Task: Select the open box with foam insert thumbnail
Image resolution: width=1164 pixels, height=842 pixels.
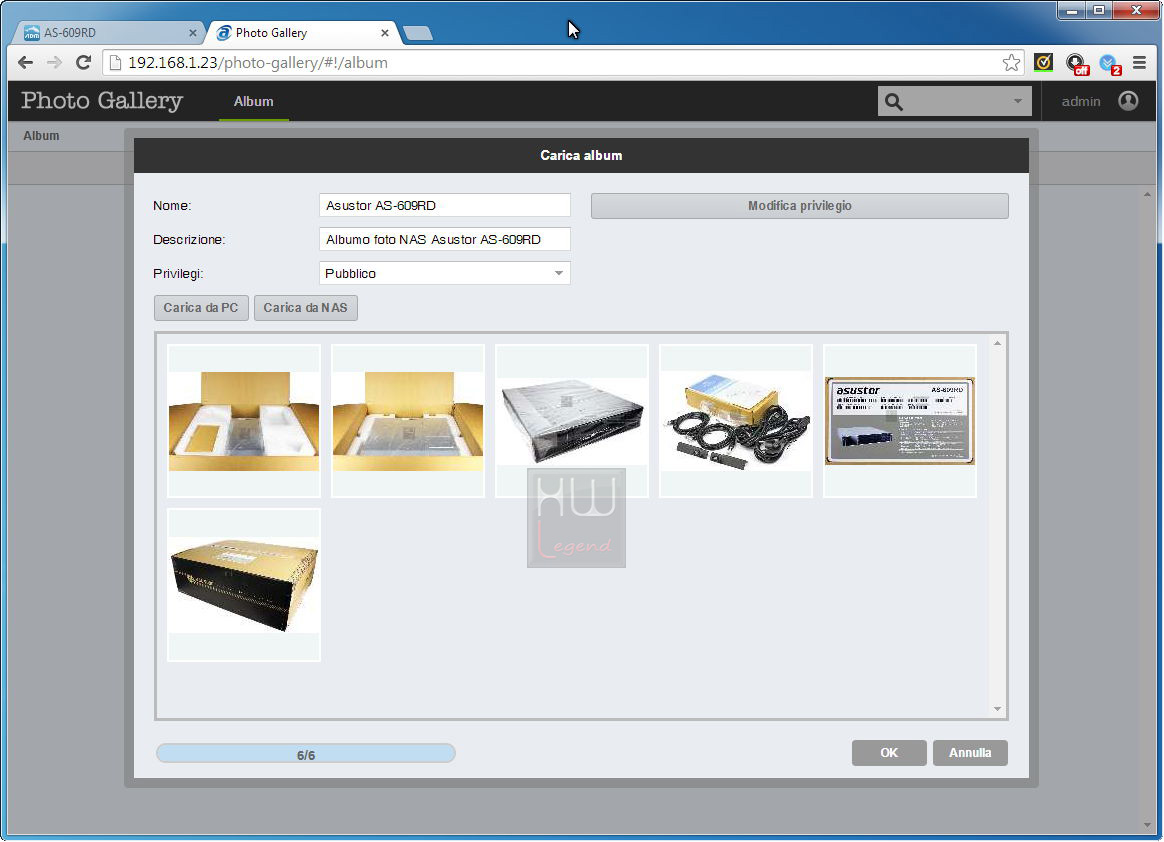Action: click(x=244, y=421)
